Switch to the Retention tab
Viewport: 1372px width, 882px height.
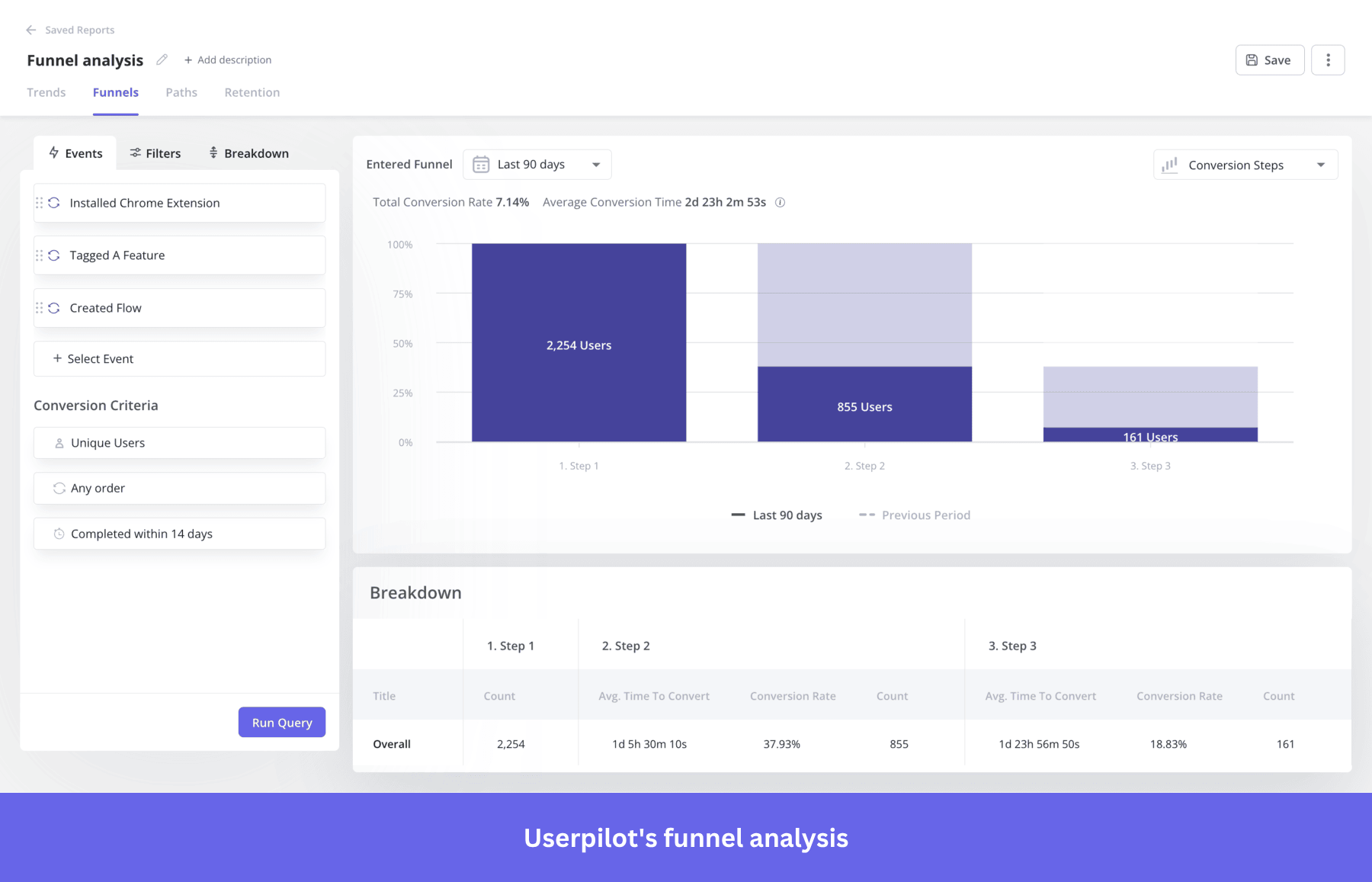(x=252, y=92)
